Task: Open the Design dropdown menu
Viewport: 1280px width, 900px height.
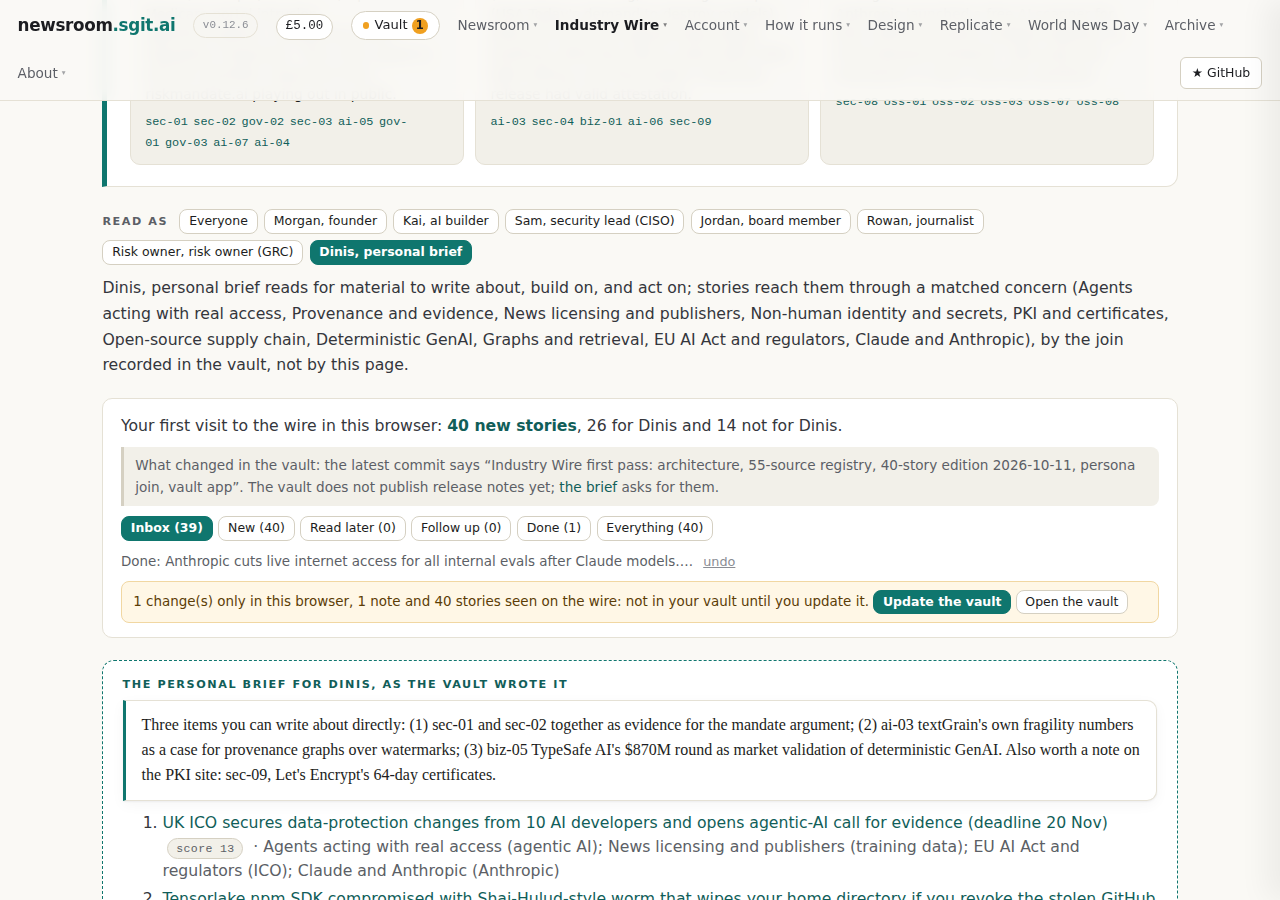Action: click(x=895, y=25)
